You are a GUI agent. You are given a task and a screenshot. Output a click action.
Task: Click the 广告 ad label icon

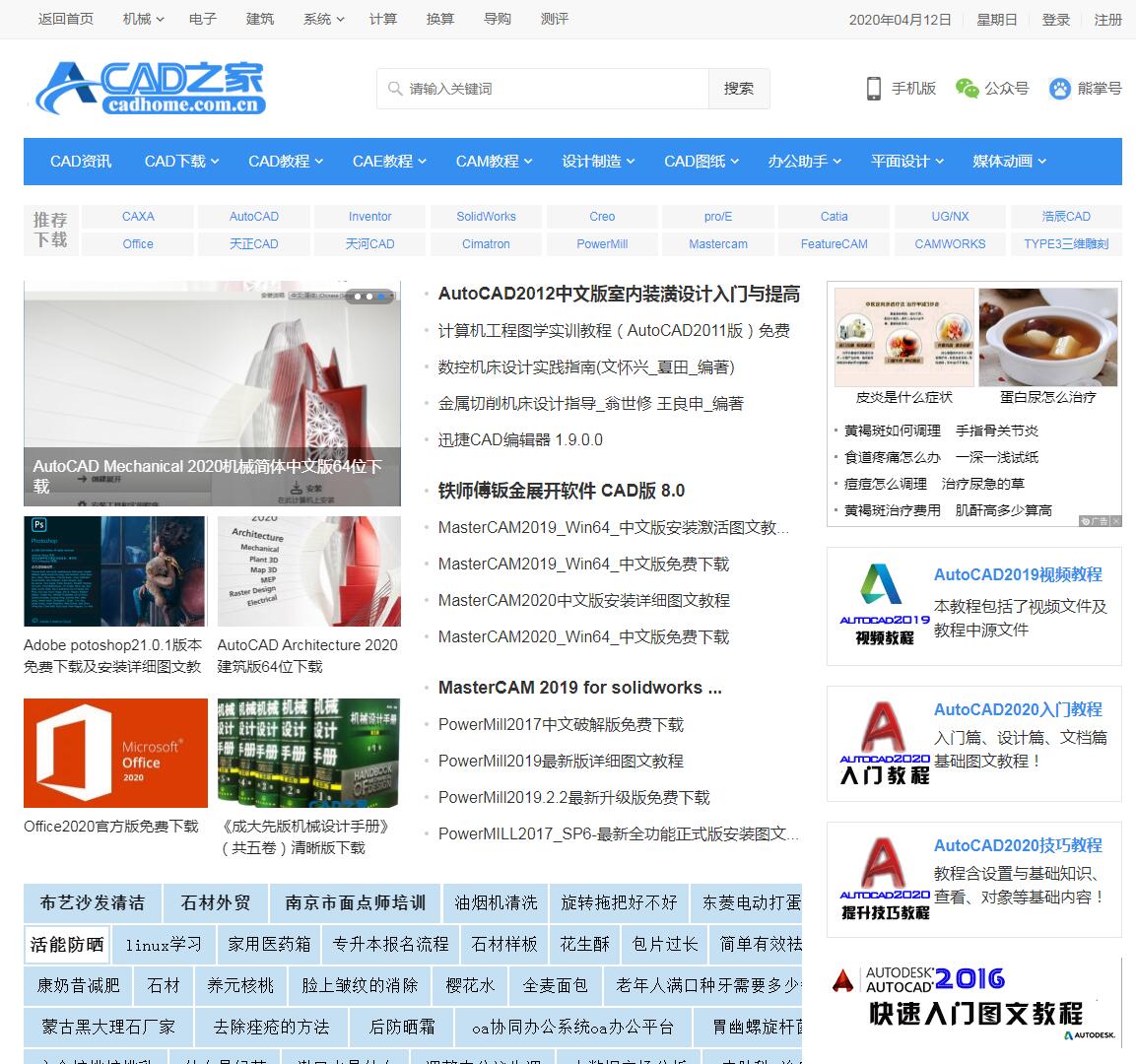pos(1094,521)
